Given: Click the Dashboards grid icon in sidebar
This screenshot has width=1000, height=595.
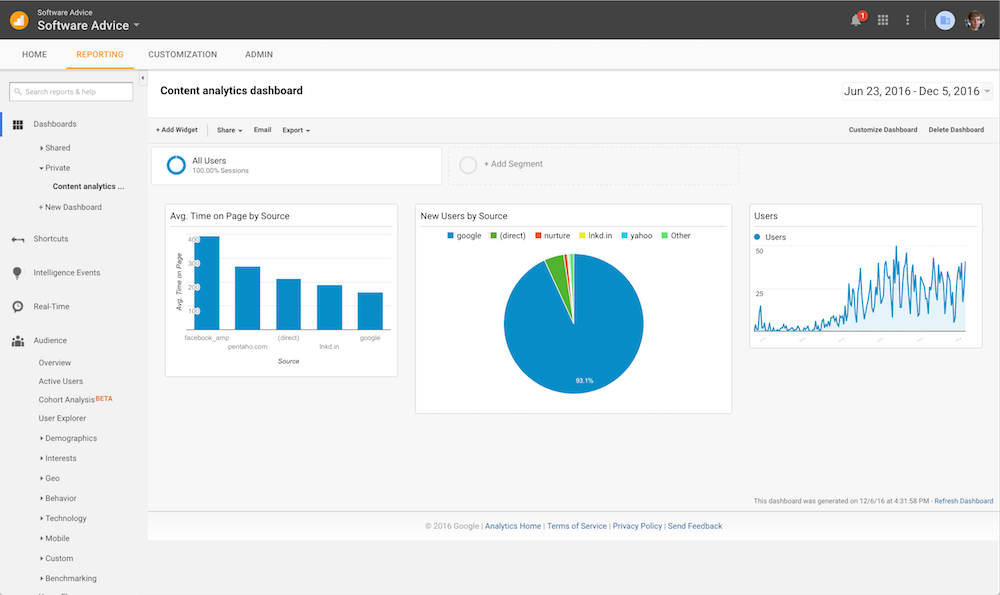Looking at the screenshot, I should [18, 124].
